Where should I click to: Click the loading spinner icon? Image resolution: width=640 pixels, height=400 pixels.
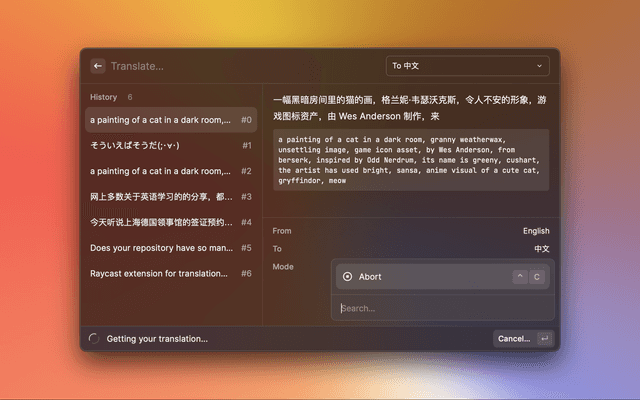(94, 338)
